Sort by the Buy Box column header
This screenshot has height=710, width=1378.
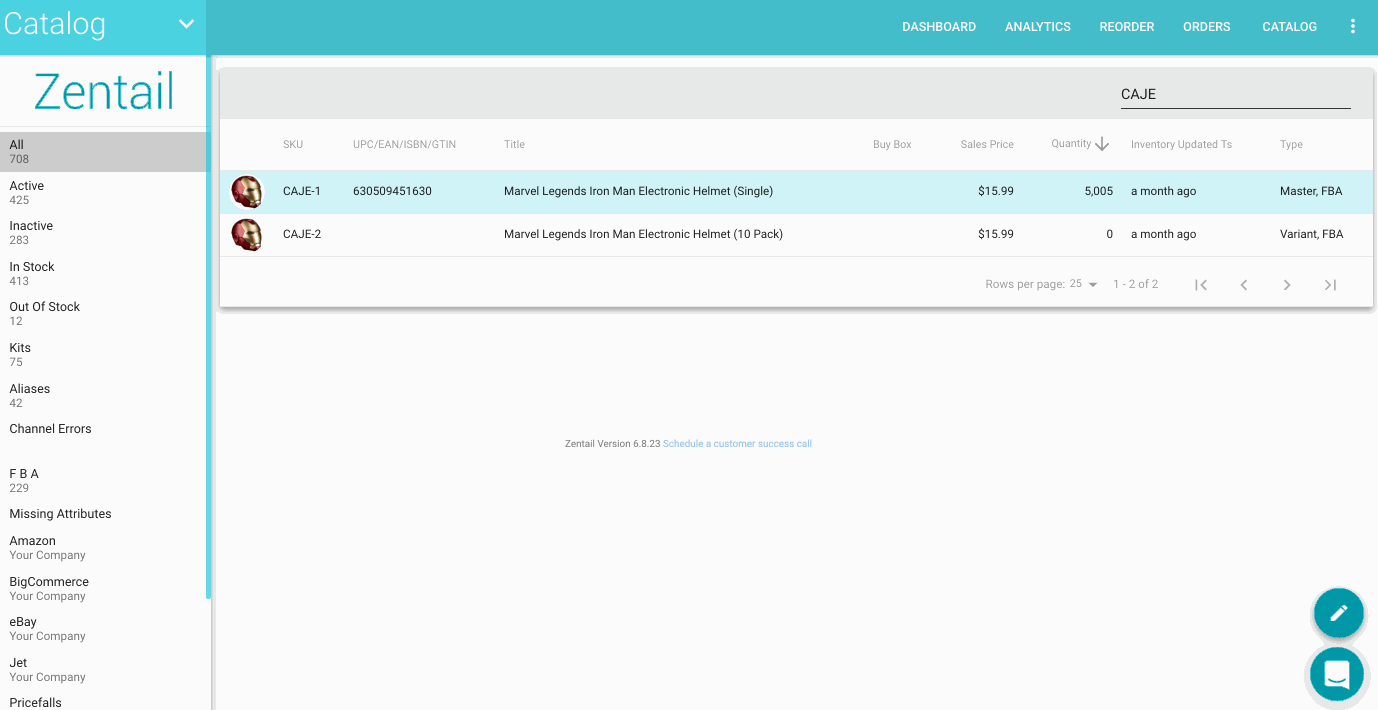(892, 145)
